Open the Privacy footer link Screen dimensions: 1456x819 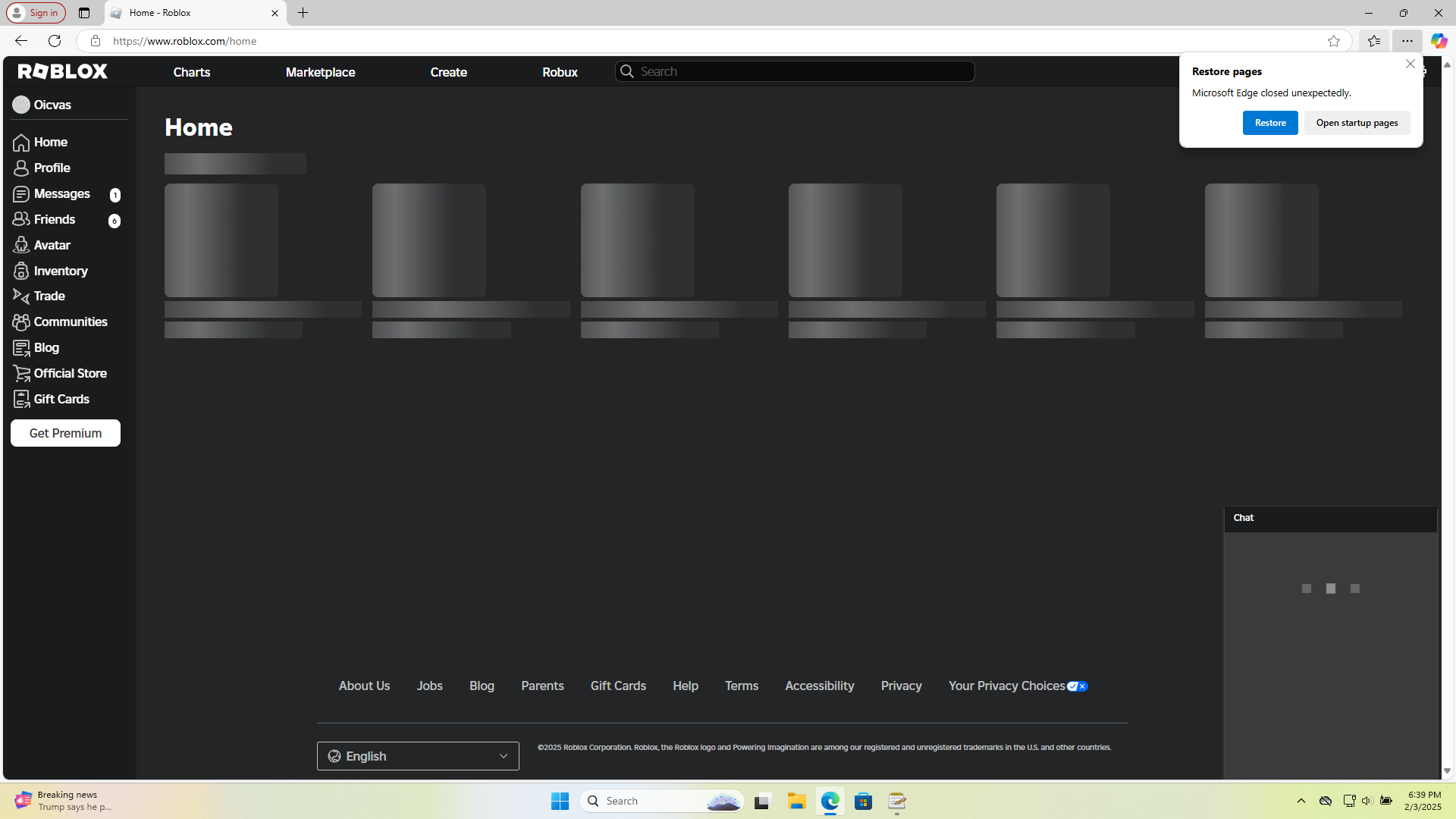pos(902,686)
